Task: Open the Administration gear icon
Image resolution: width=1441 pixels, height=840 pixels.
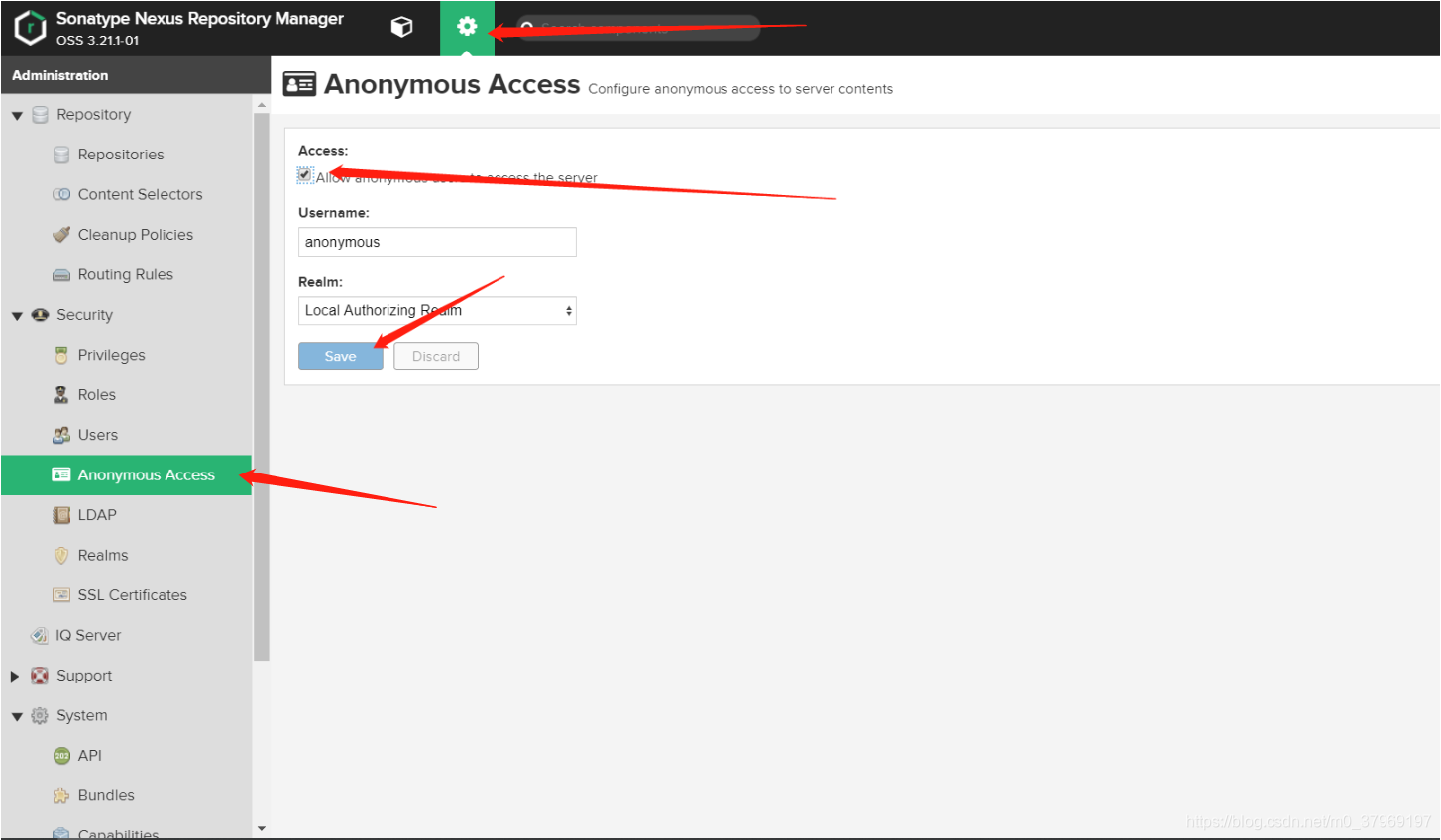Action: point(467,27)
